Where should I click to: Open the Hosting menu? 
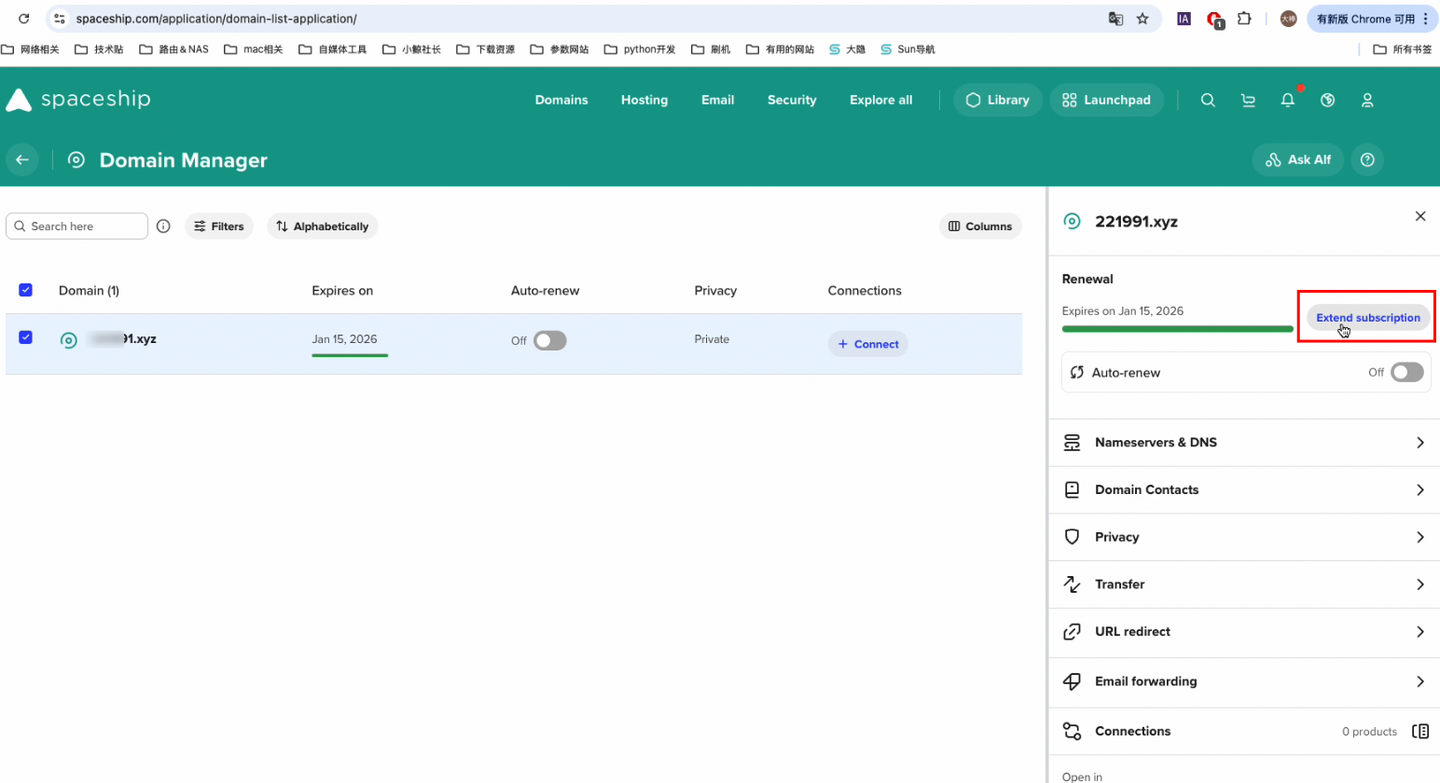pyautogui.click(x=644, y=100)
